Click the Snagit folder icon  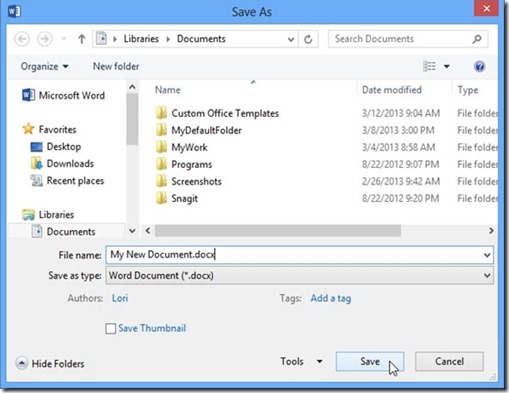[161, 198]
